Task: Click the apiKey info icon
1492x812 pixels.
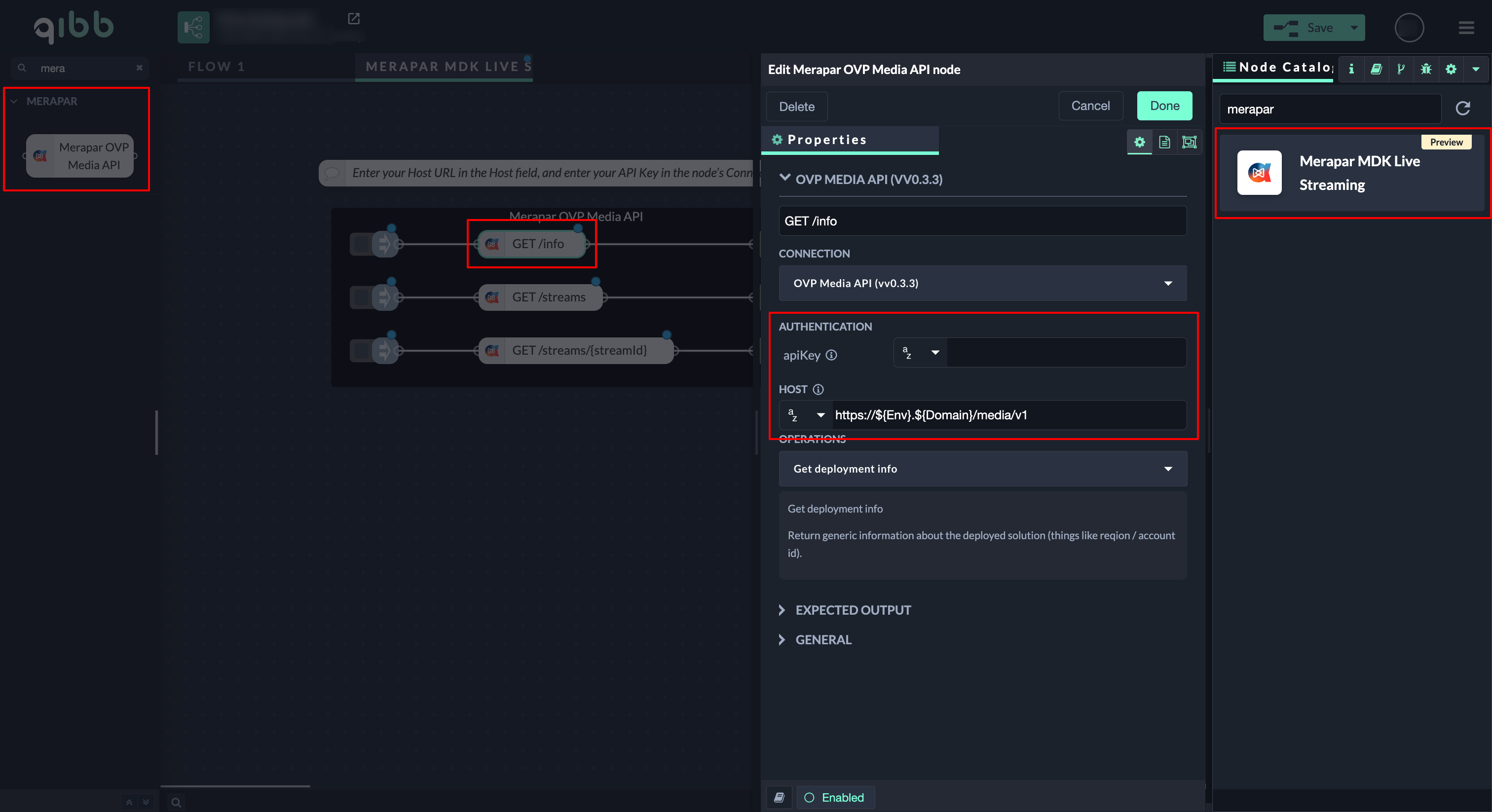Action: 831,355
